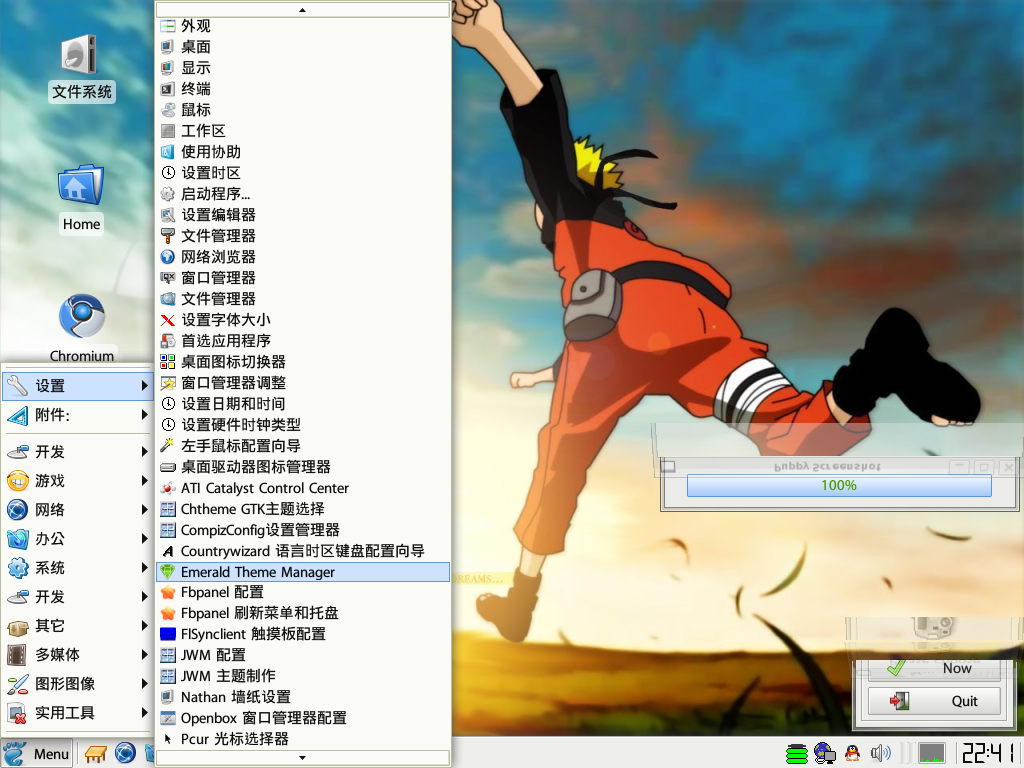Expand the first 开发 submenu below 附件

tap(77, 451)
